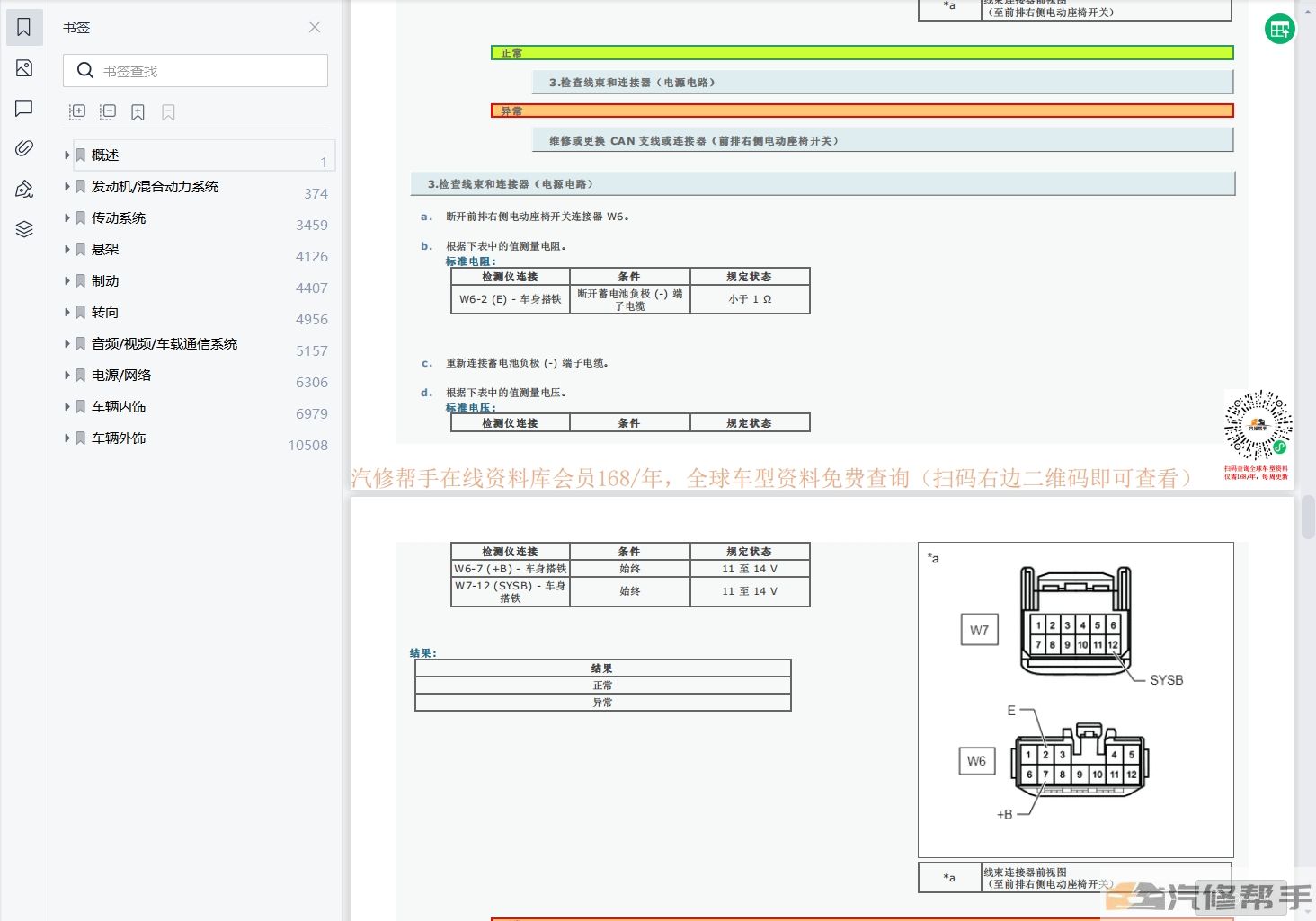Expand the 电源/网络 bookmark arrow
This screenshot has width=1316, height=921.
coord(67,376)
